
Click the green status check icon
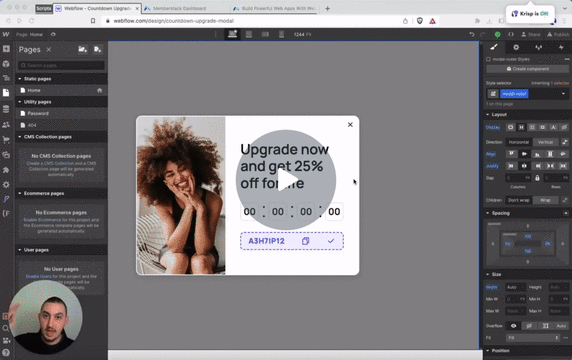coord(498,35)
